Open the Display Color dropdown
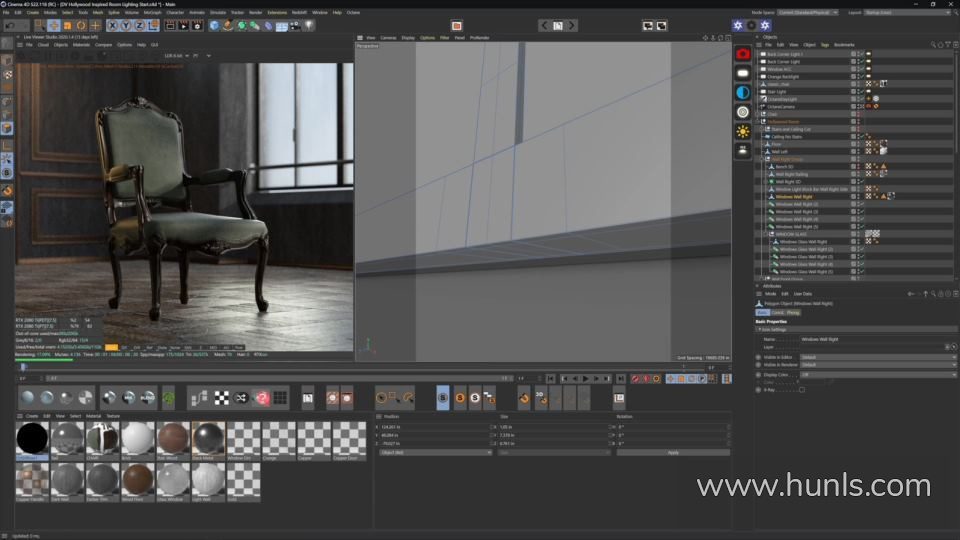The width and height of the screenshot is (960, 540). 877,374
